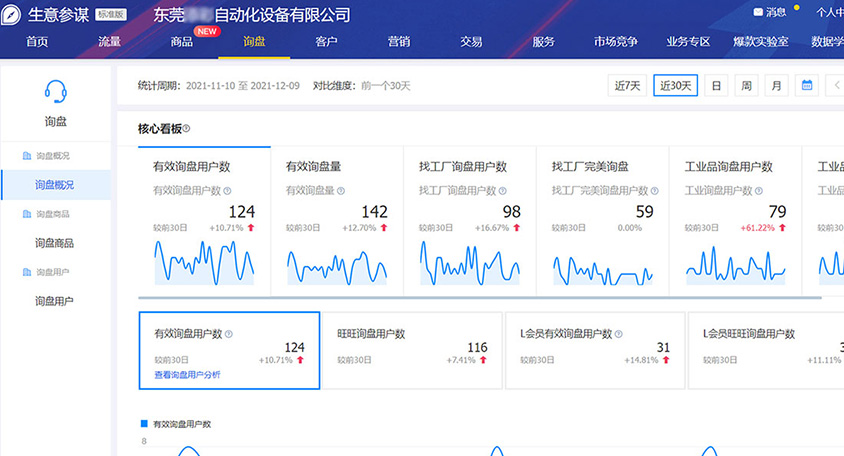Select 询盘用户 in sidebar menu
This screenshot has height=456, width=844.
point(56,301)
